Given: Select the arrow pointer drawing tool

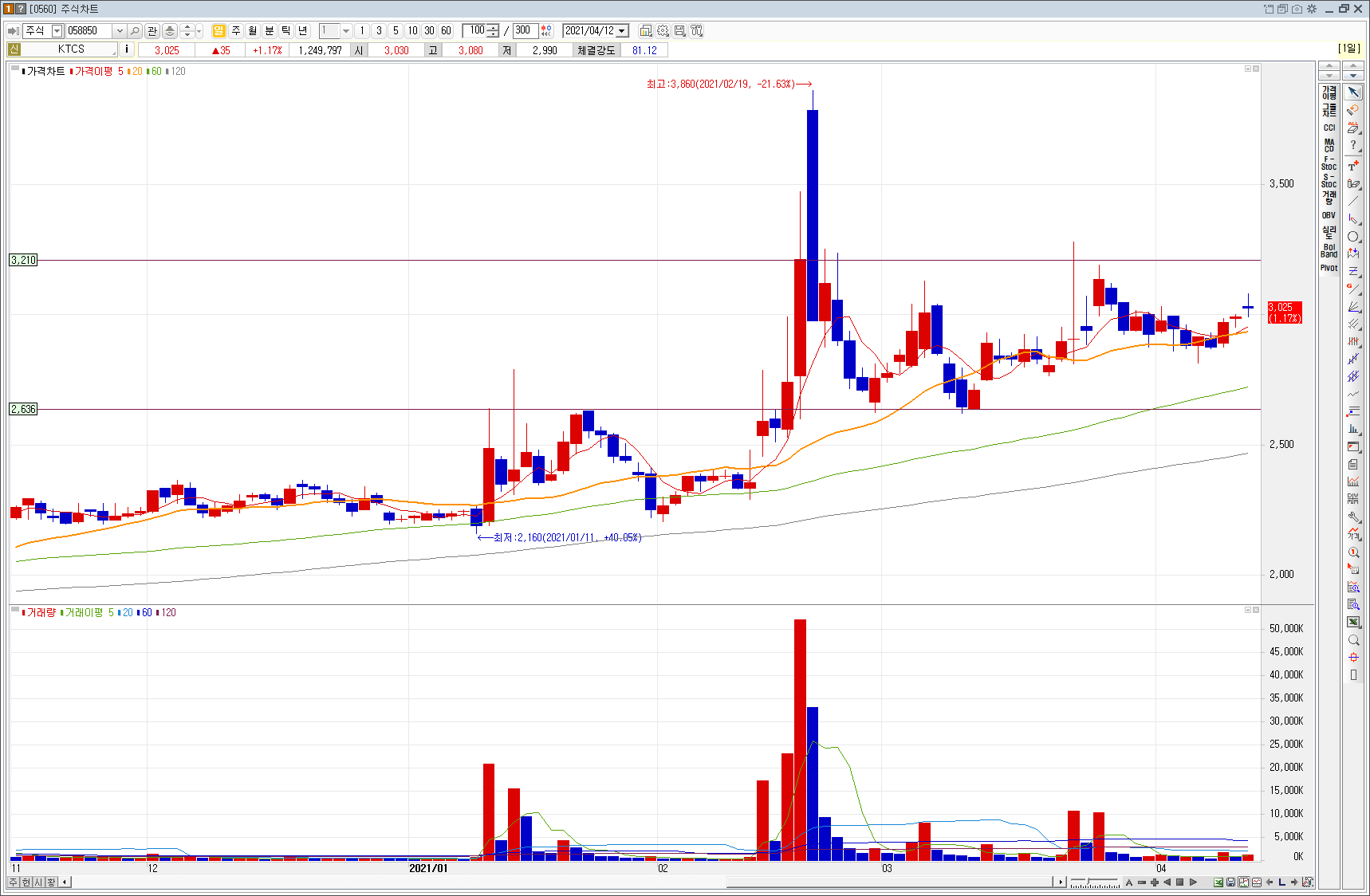Looking at the screenshot, I should (1353, 92).
